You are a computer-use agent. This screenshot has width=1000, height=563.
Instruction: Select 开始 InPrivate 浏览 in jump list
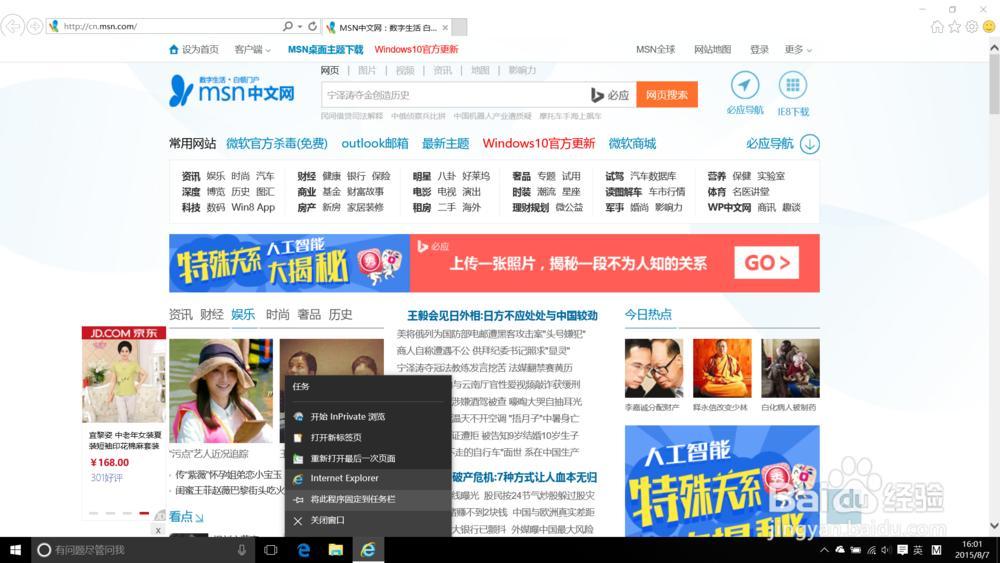tap(368, 416)
